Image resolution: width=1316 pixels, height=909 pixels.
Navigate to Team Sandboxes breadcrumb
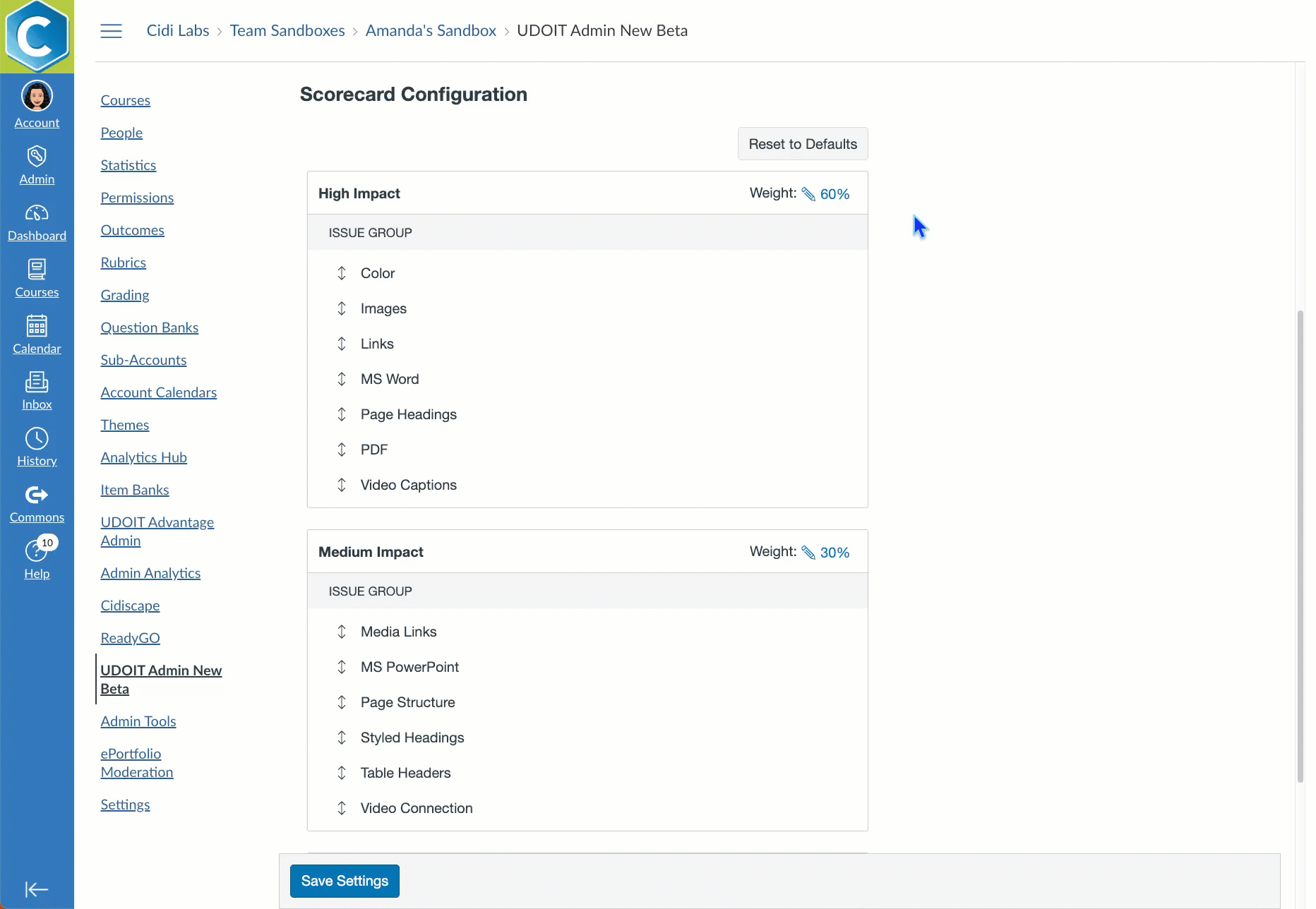pyautogui.click(x=287, y=30)
